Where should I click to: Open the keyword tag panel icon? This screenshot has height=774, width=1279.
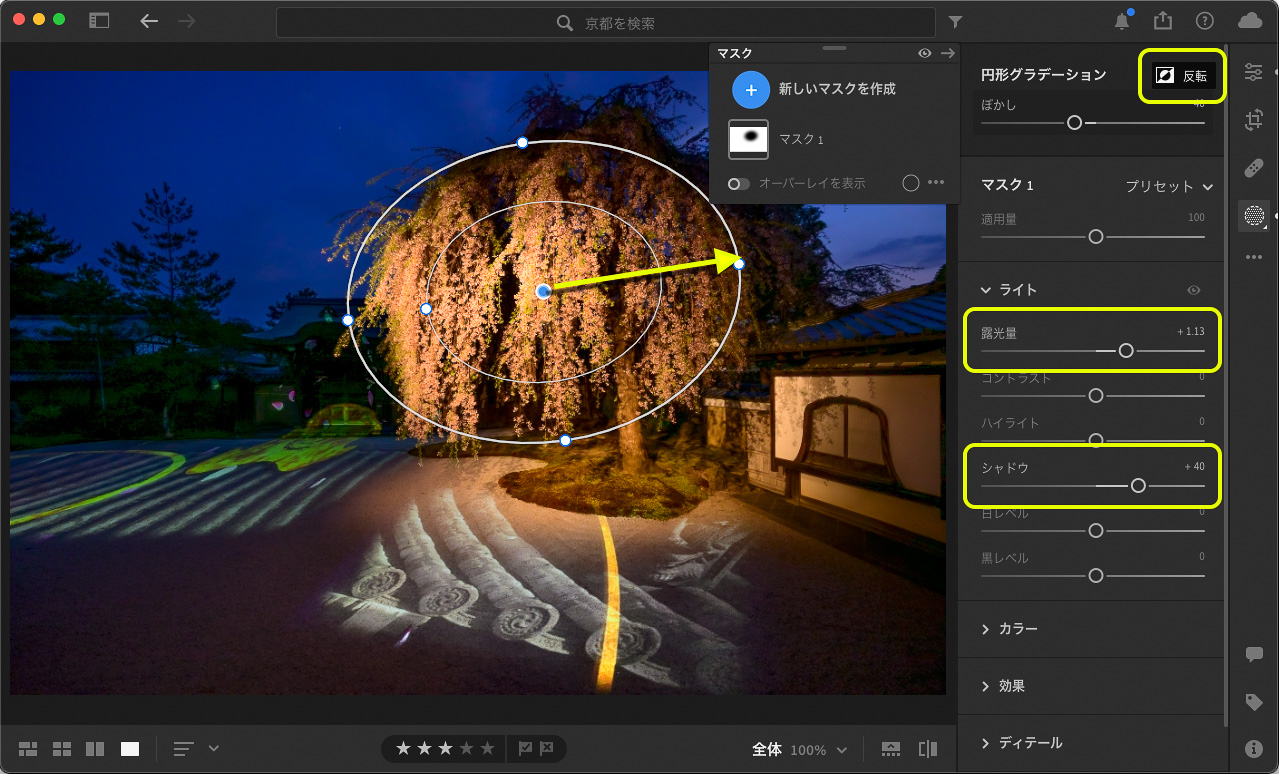click(1253, 702)
